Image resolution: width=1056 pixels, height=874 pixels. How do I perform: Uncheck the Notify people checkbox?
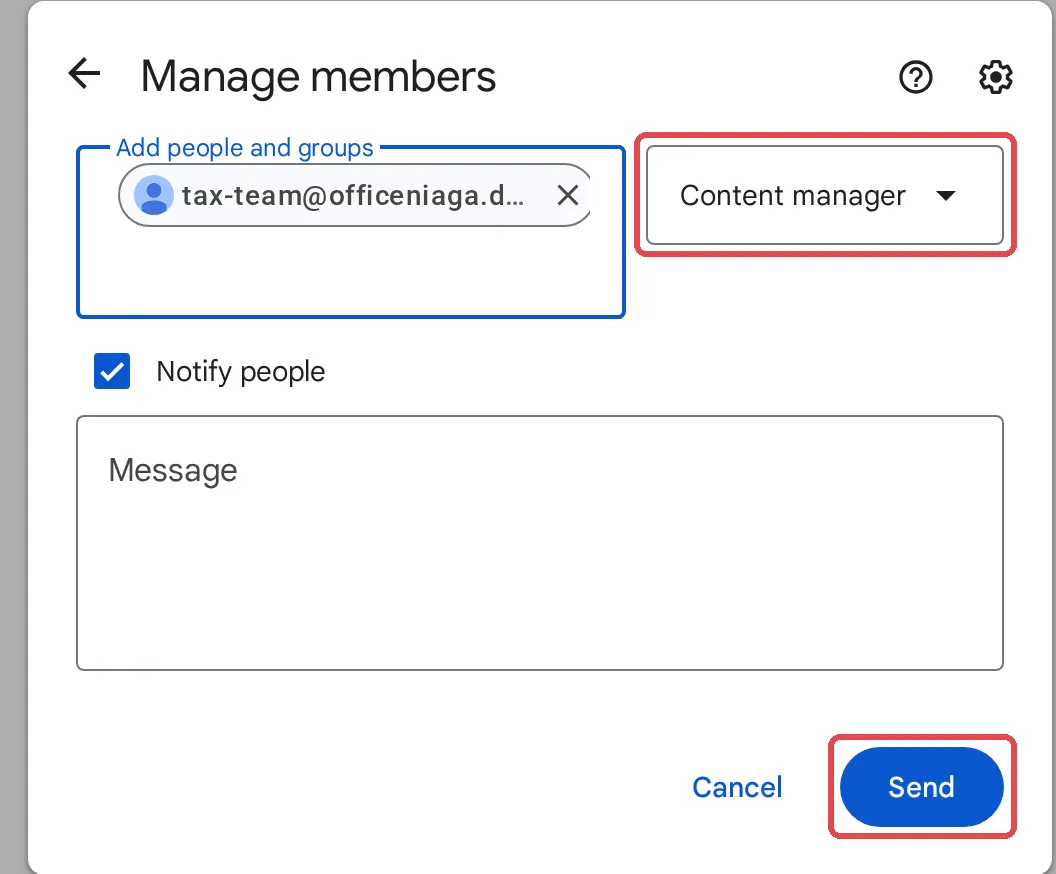[112, 371]
